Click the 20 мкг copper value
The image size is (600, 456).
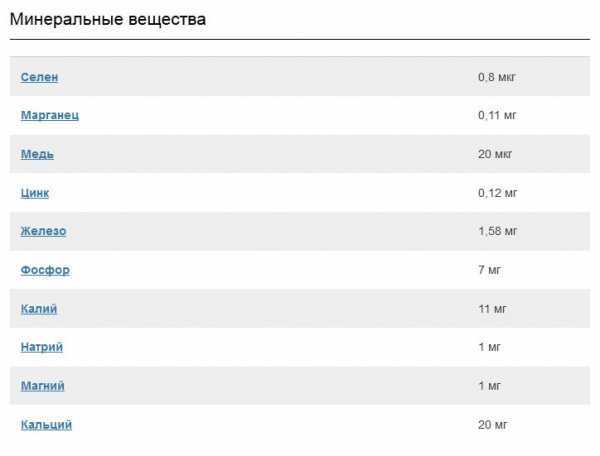click(x=495, y=154)
